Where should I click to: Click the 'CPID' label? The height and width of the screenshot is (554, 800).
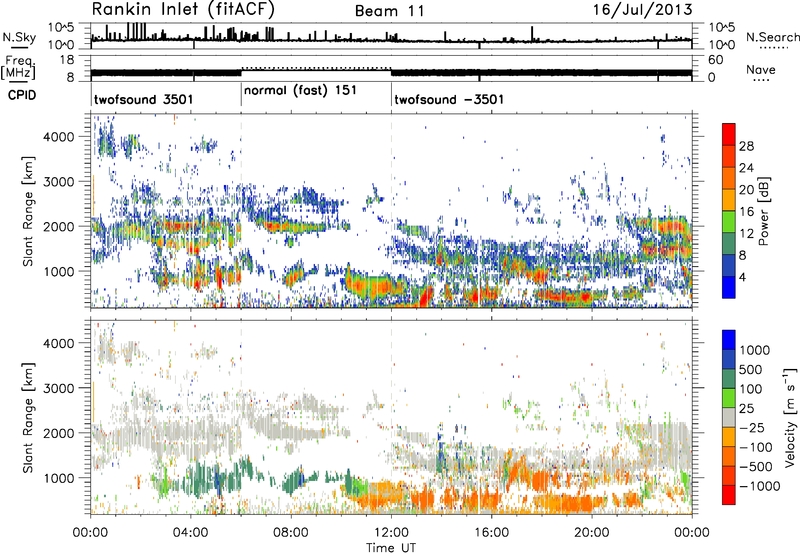pos(22,95)
